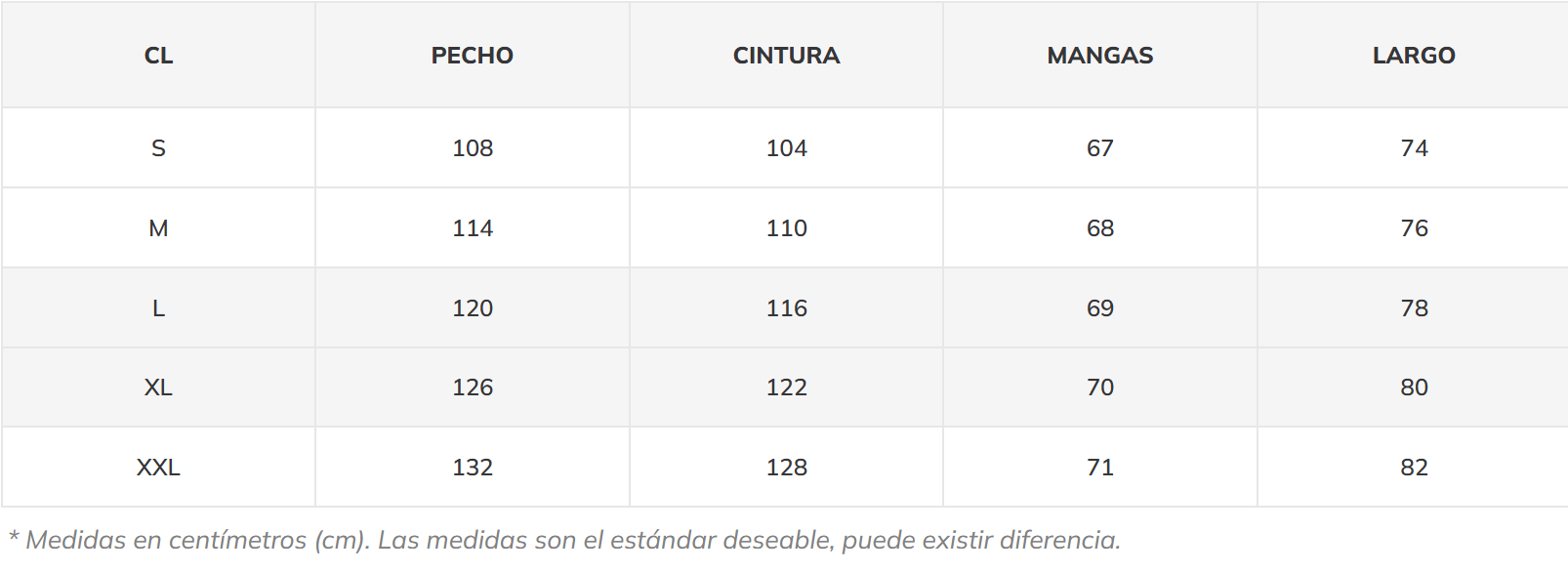This screenshot has height=572, width=1568.
Task: Click the 126 chest value for XL
Action: (473, 388)
